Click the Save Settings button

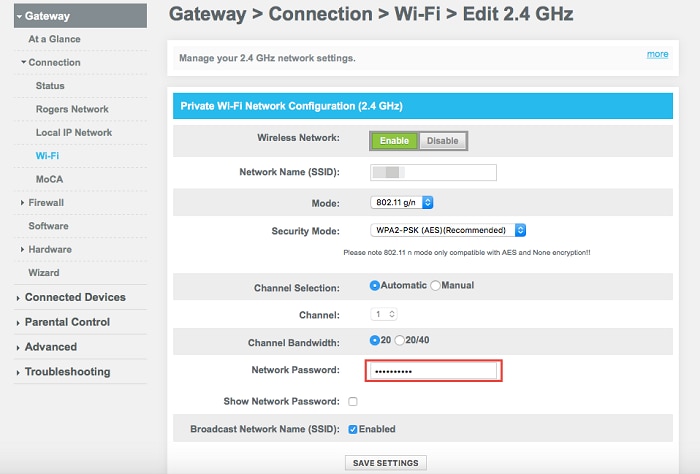click(x=386, y=462)
